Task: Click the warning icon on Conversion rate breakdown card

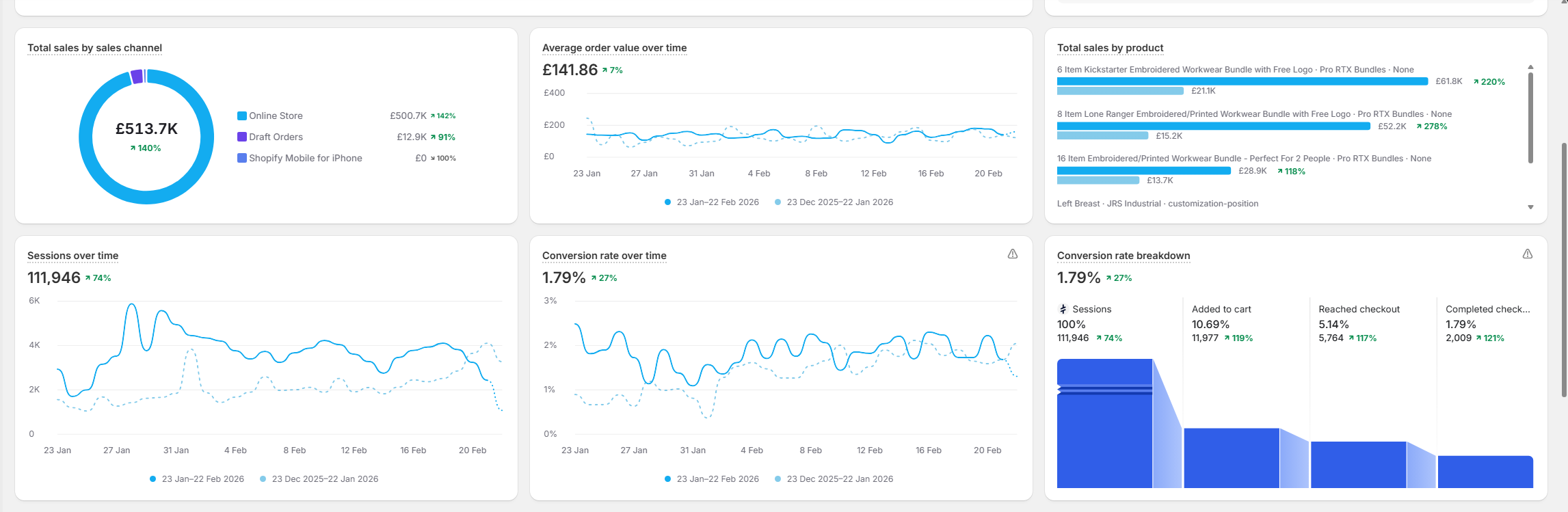Action: pyautogui.click(x=1527, y=254)
